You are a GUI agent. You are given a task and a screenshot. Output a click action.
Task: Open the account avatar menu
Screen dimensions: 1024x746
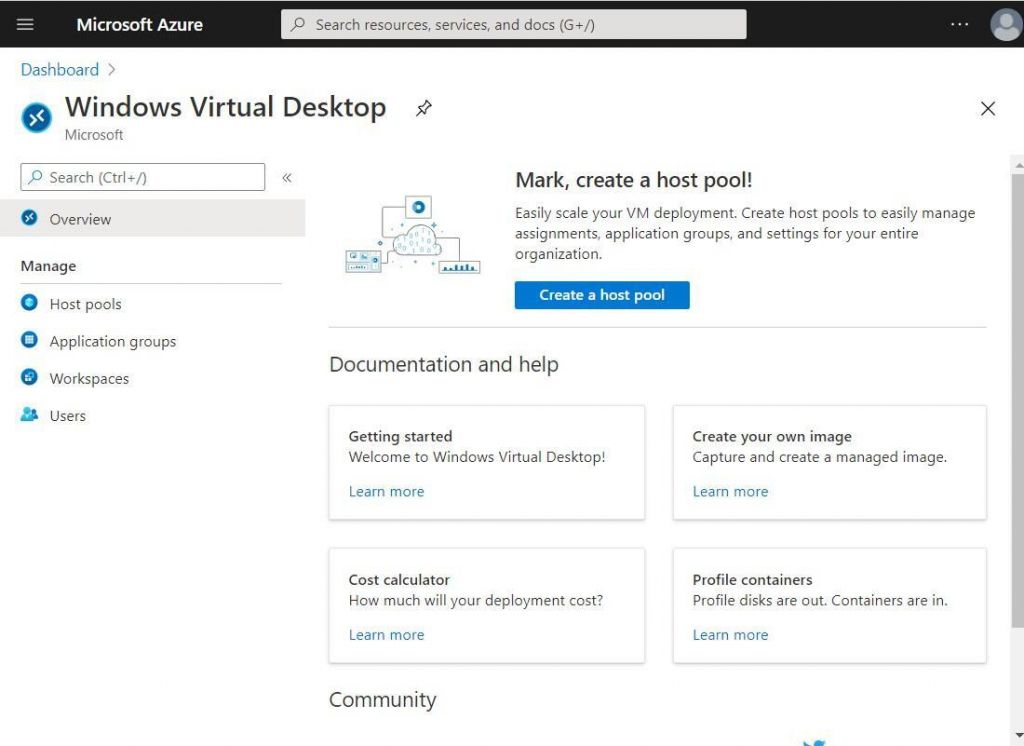1005,24
